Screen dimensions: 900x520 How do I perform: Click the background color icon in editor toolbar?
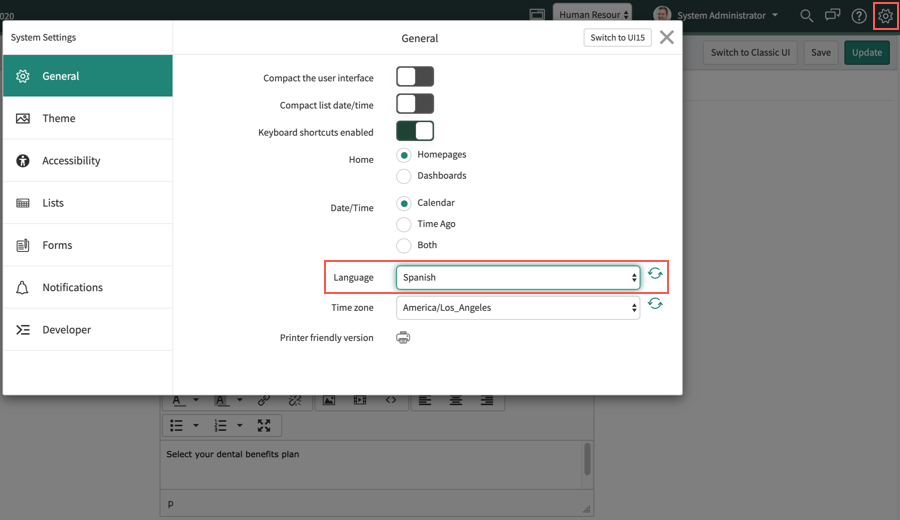pos(220,401)
